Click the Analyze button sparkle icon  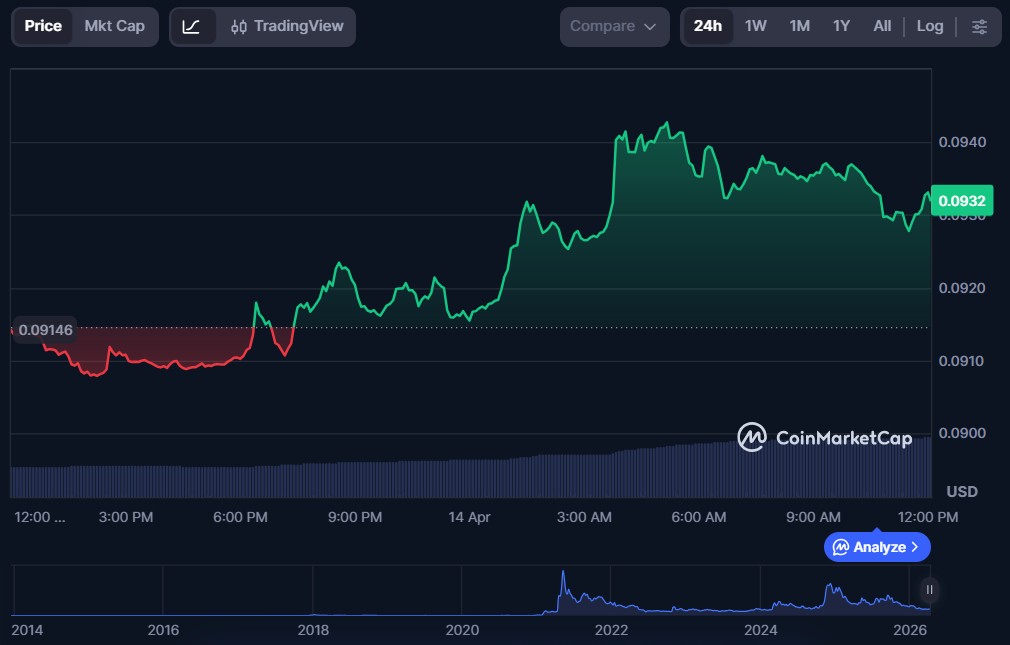841,547
